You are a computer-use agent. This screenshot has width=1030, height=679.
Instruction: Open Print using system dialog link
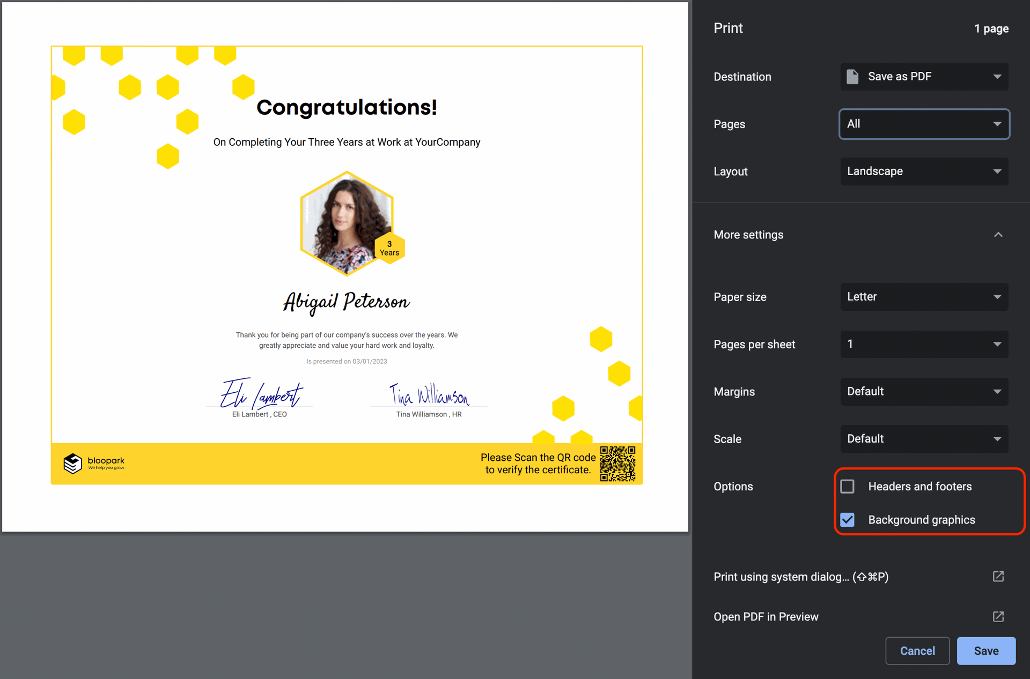(801, 577)
